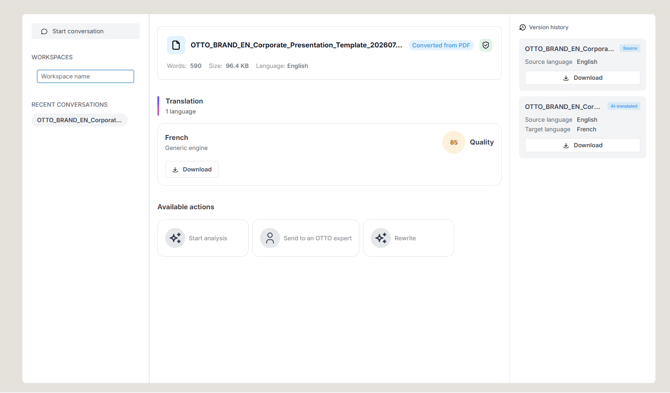Click the Rewrite action card

408,238
